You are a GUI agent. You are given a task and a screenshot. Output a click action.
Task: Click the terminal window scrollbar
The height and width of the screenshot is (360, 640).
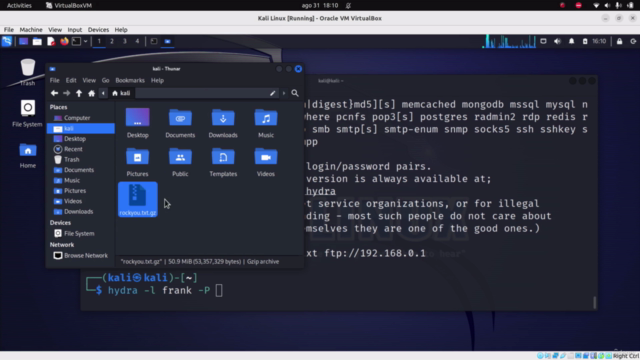pyautogui.click(x=594, y=302)
